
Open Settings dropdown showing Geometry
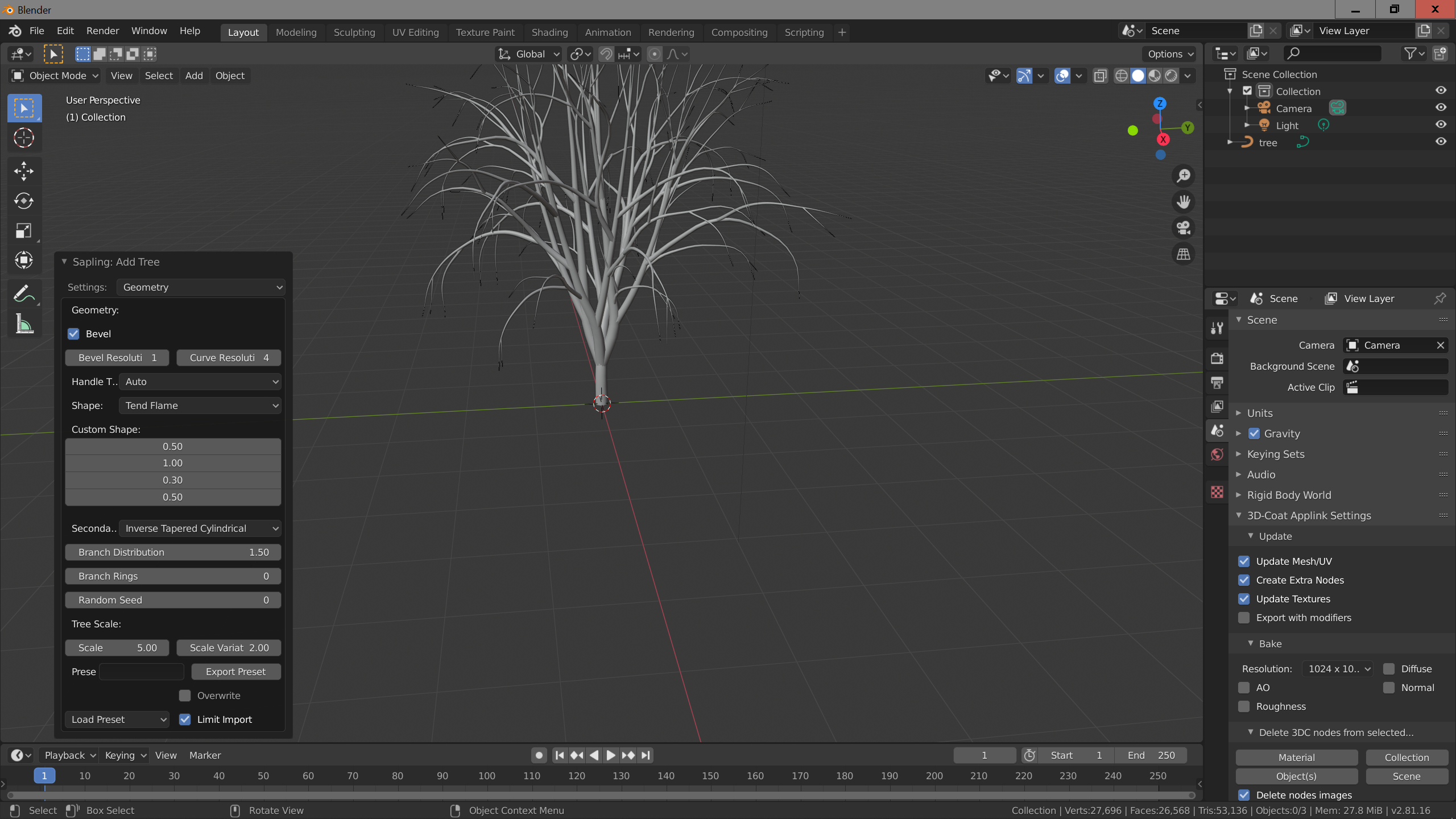coord(201,287)
